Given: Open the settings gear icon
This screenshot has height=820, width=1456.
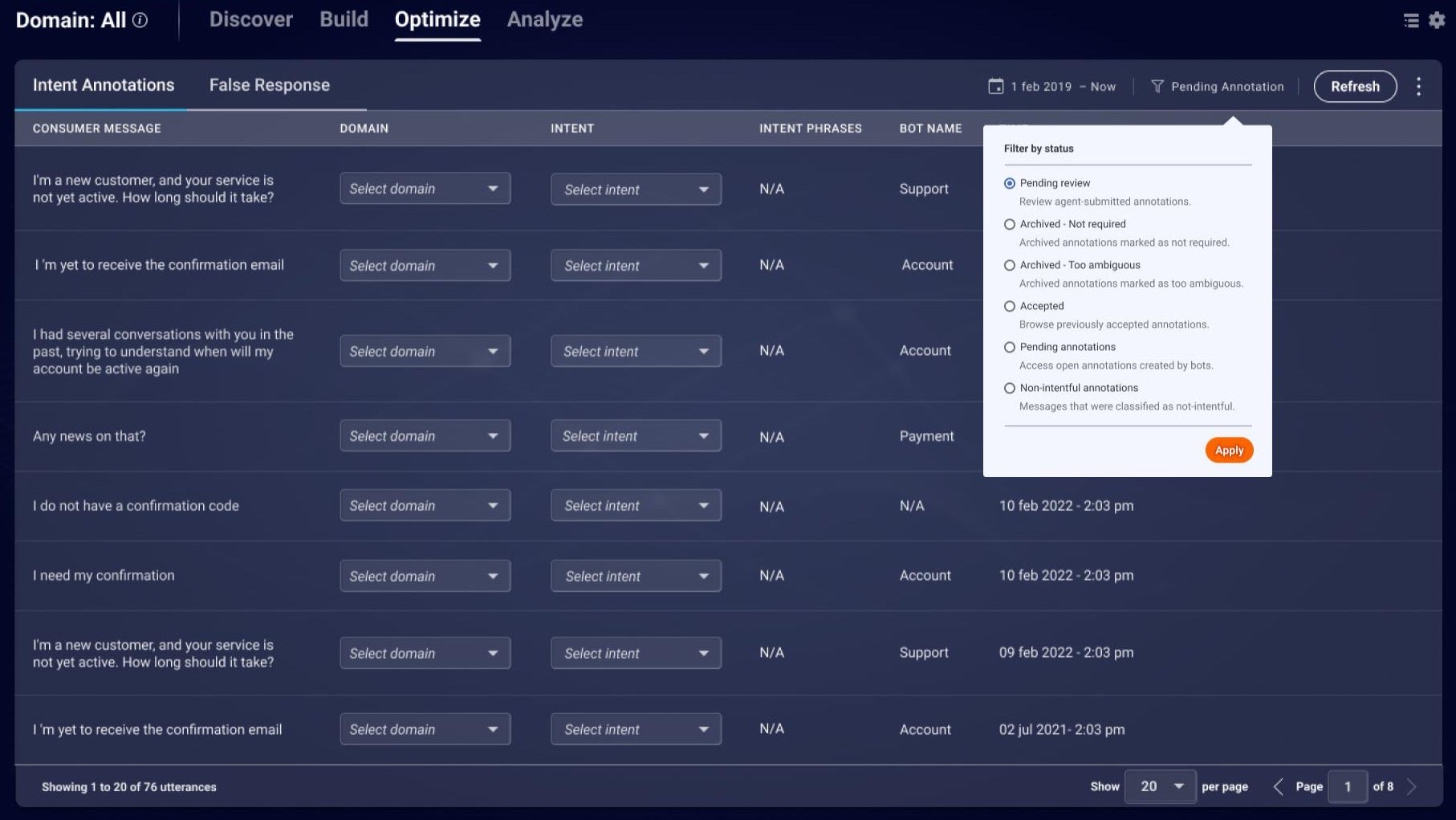Looking at the screenshot, I should (x=1437, y=20).
